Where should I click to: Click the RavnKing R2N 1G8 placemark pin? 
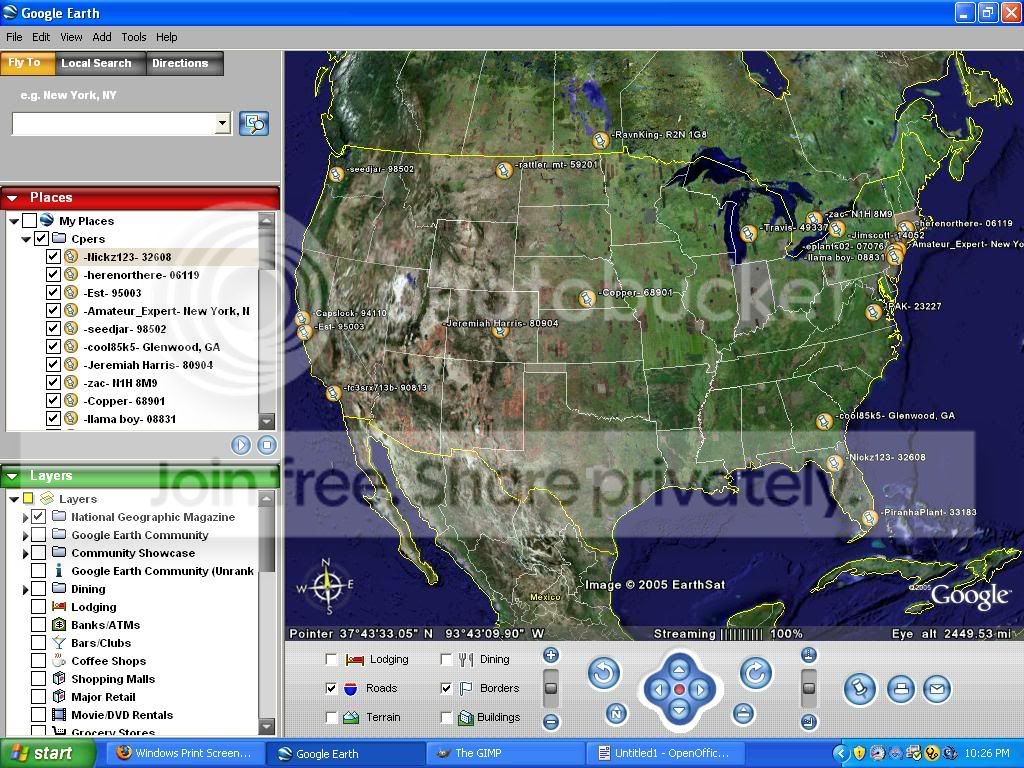600,140
